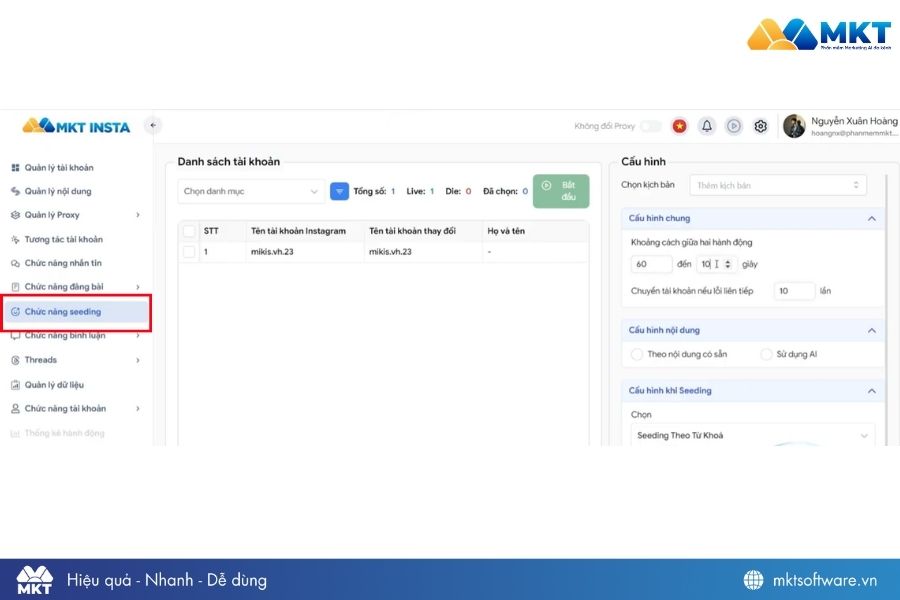Open Tương tác tài khoản menu item
Viewport: 900px width, 600px height.
[x=63, y=239]
